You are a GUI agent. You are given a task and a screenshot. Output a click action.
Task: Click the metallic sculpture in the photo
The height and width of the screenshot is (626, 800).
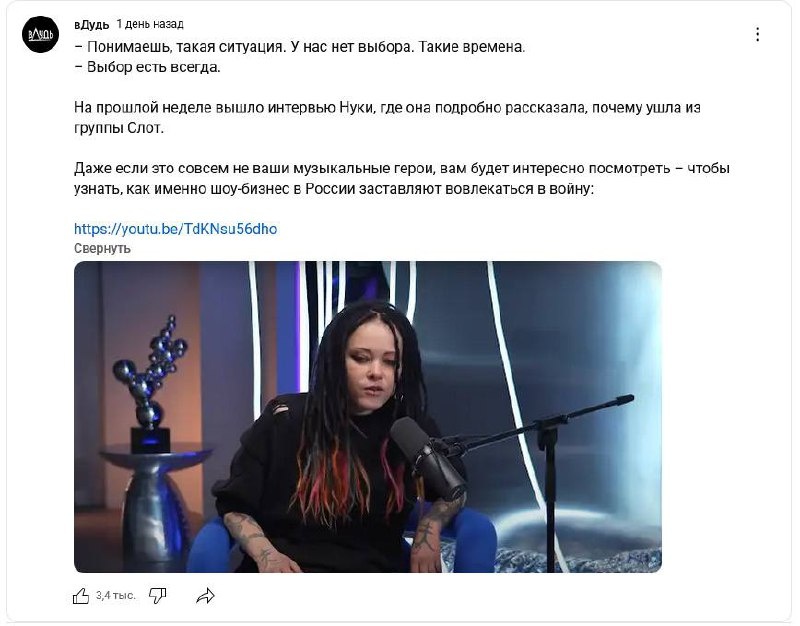[150, 380]
